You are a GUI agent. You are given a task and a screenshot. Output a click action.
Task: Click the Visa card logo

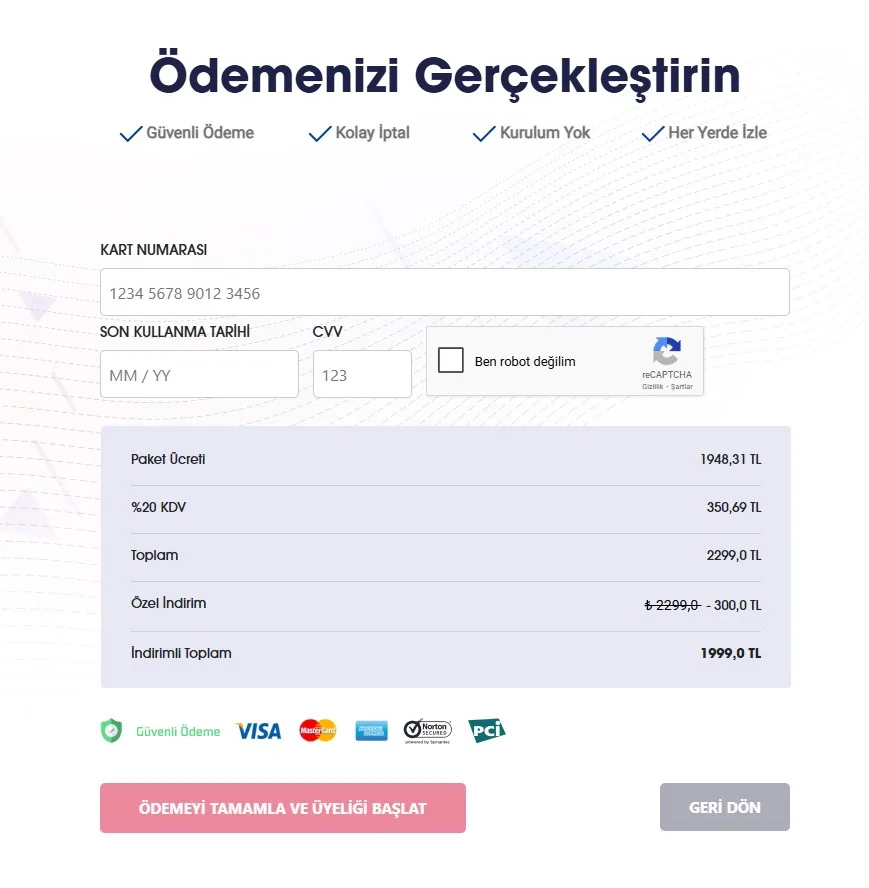[258, 731]
